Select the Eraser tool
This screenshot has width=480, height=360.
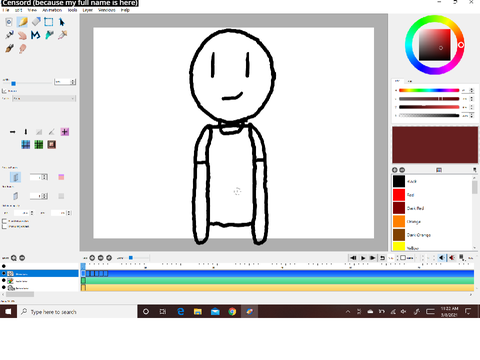pyautogui.click(x=36, y=22)
